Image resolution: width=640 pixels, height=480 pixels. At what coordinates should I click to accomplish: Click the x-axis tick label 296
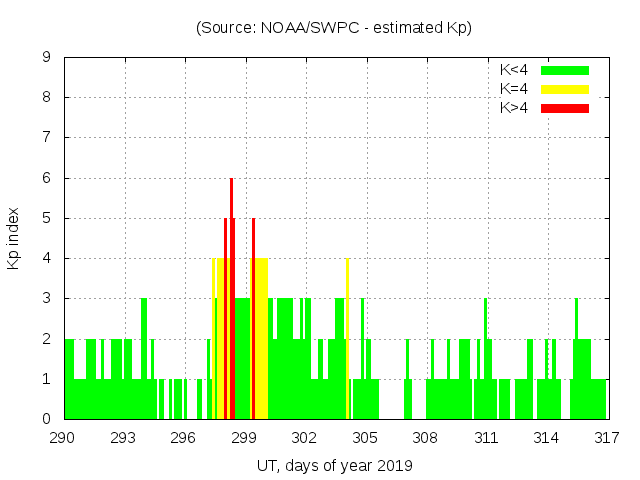[184, 437]
